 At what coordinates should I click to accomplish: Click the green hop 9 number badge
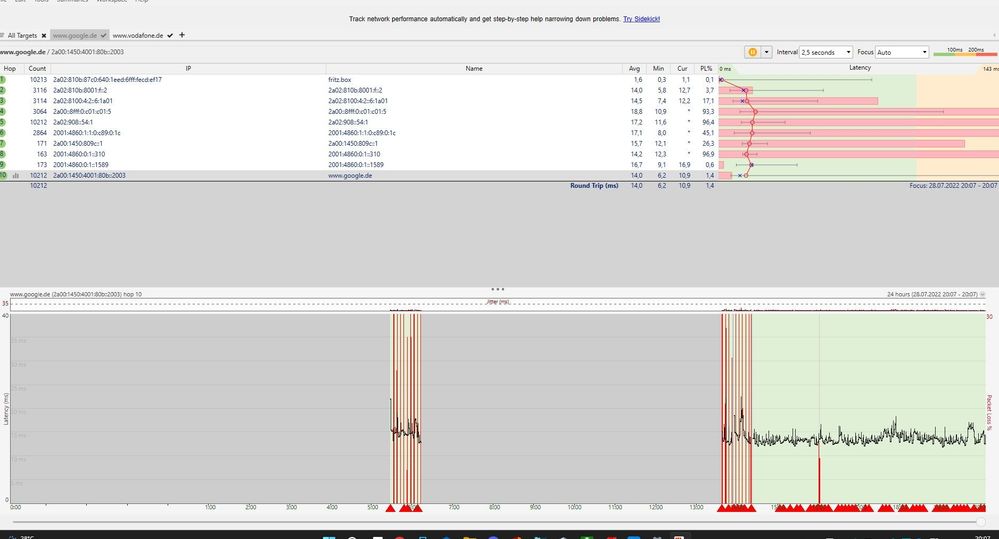click(x=3, y=164)
